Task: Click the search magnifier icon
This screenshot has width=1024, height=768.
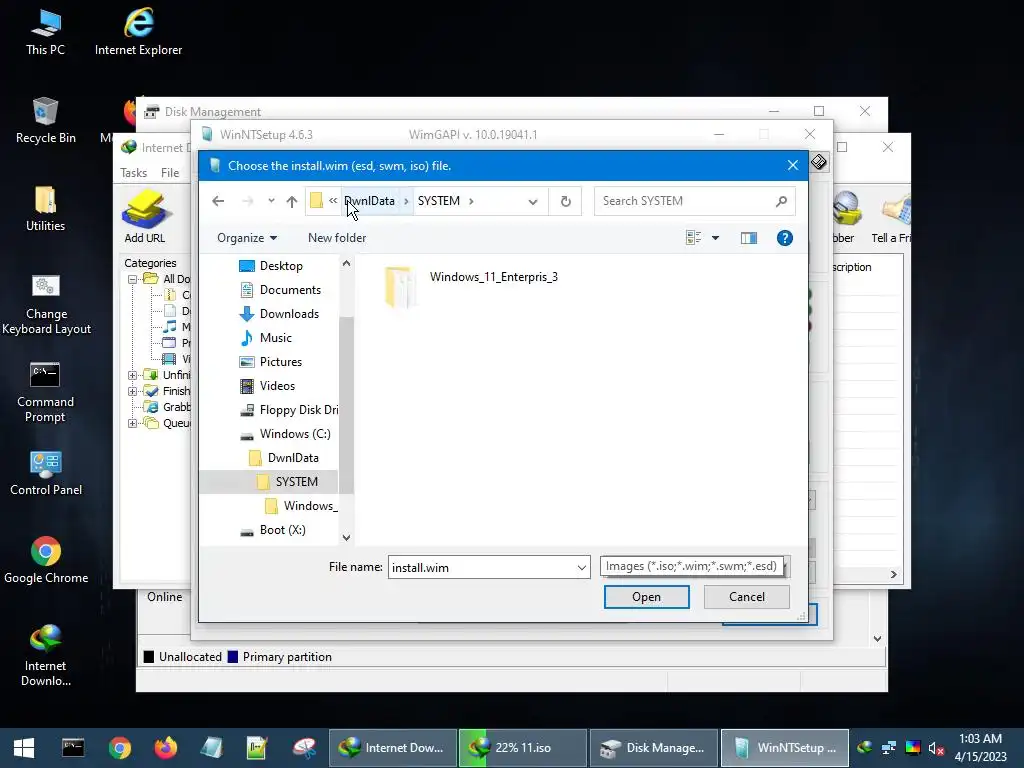Action: (x=781, y=201)
